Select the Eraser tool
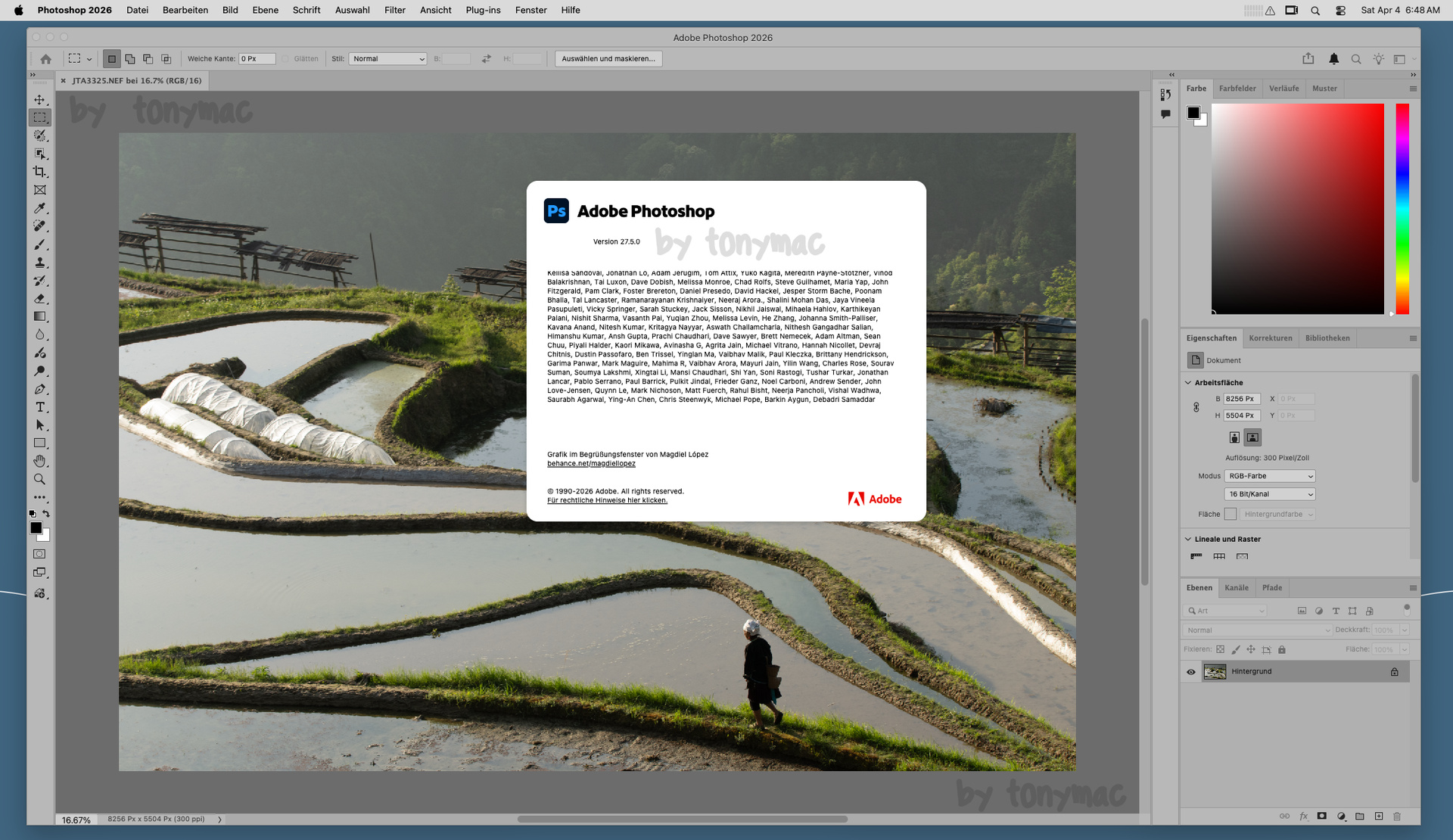Image resolution: width=1453 pixels, height=840 pixels. point(39,299)
